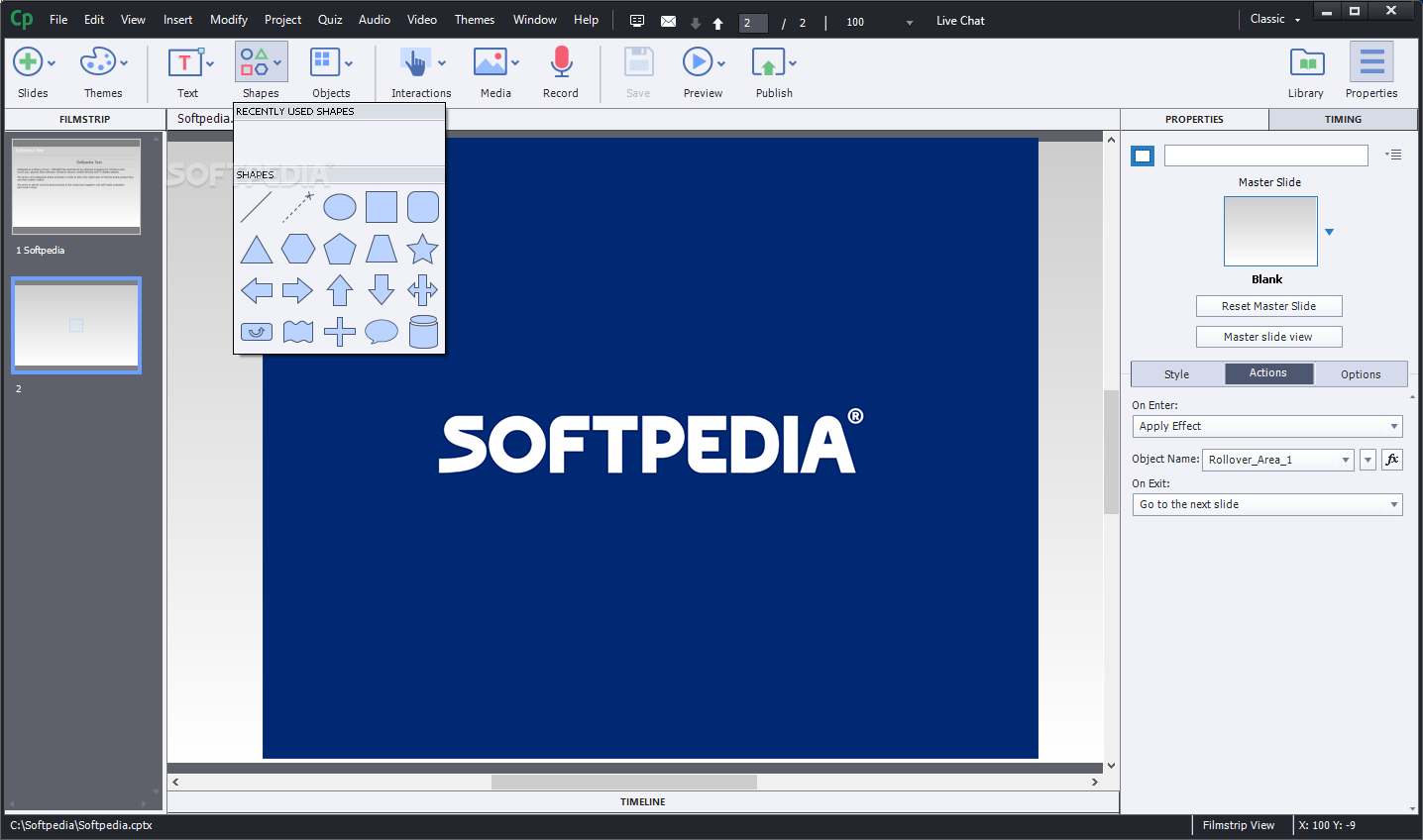The width and height of the screenshot is (1423, 840).
Task: Expand the Master Slide picker arrow
Action: coord(1329,232)
